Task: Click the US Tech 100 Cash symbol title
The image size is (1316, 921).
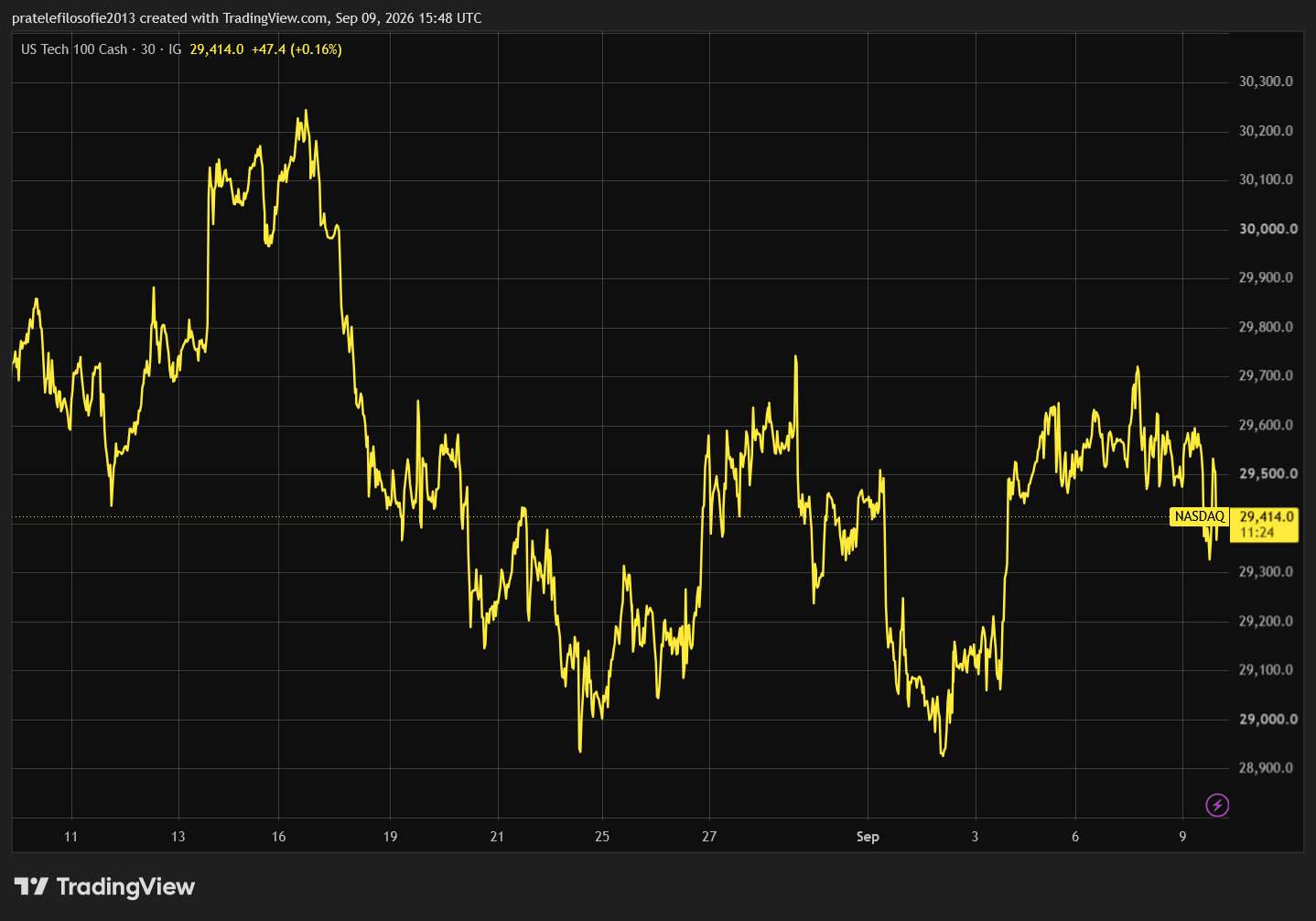Action: [74, 49]
